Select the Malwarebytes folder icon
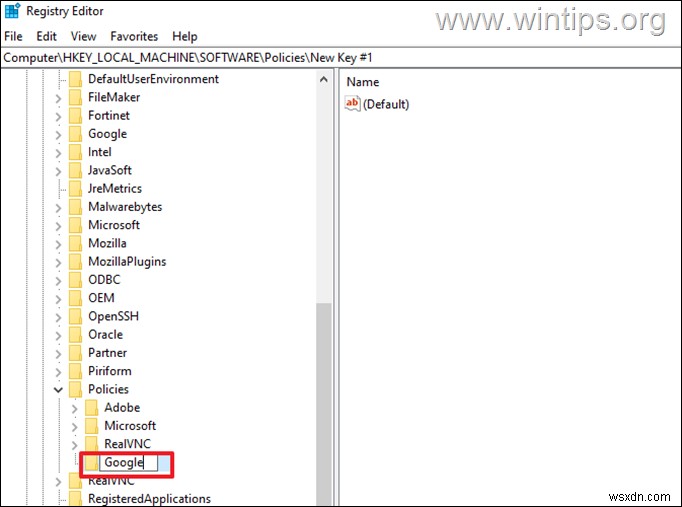The width and height of the screenshot is (682, 507). [75, 207]
